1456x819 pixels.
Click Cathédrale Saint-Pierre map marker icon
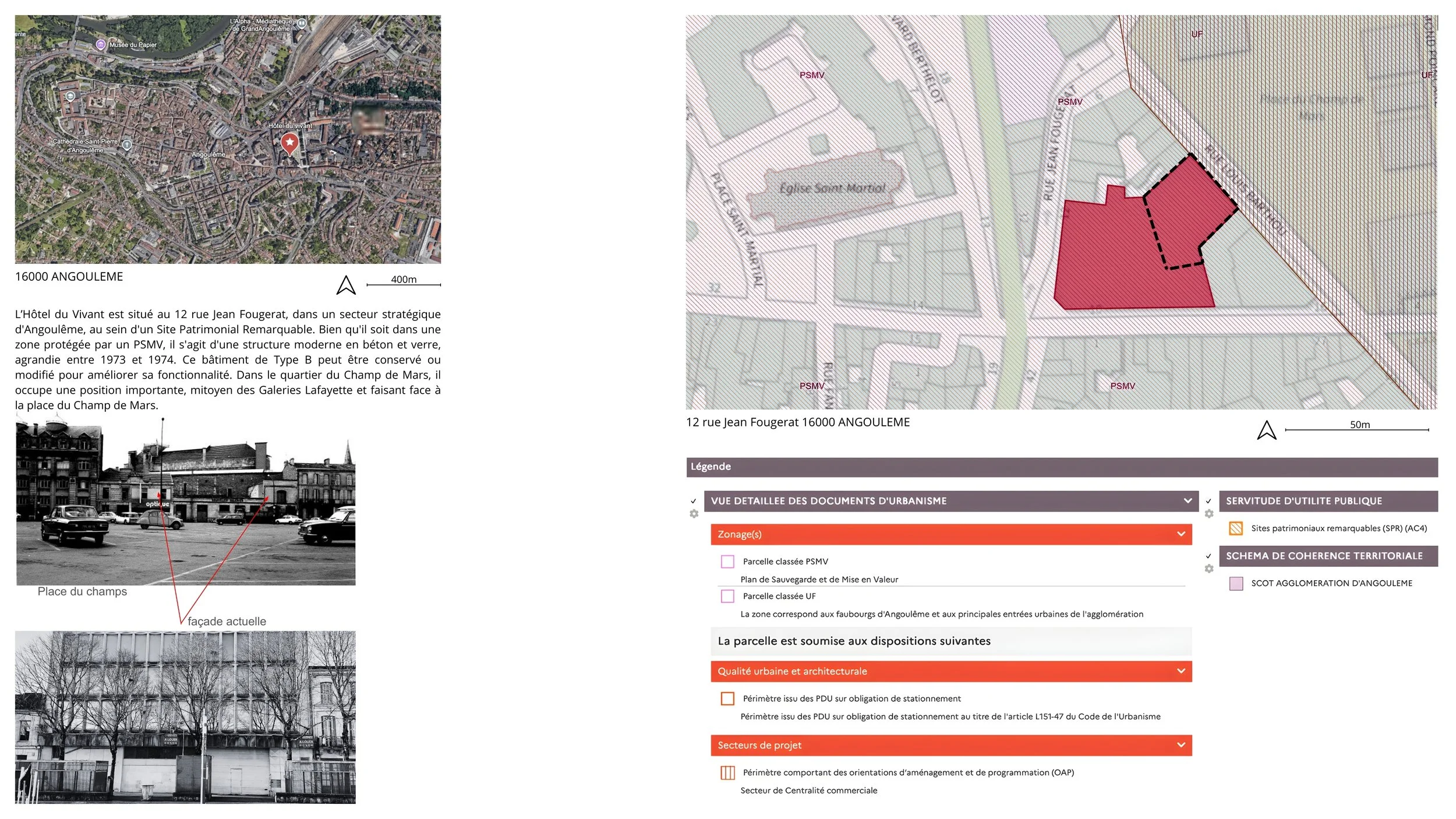point(127,144)
